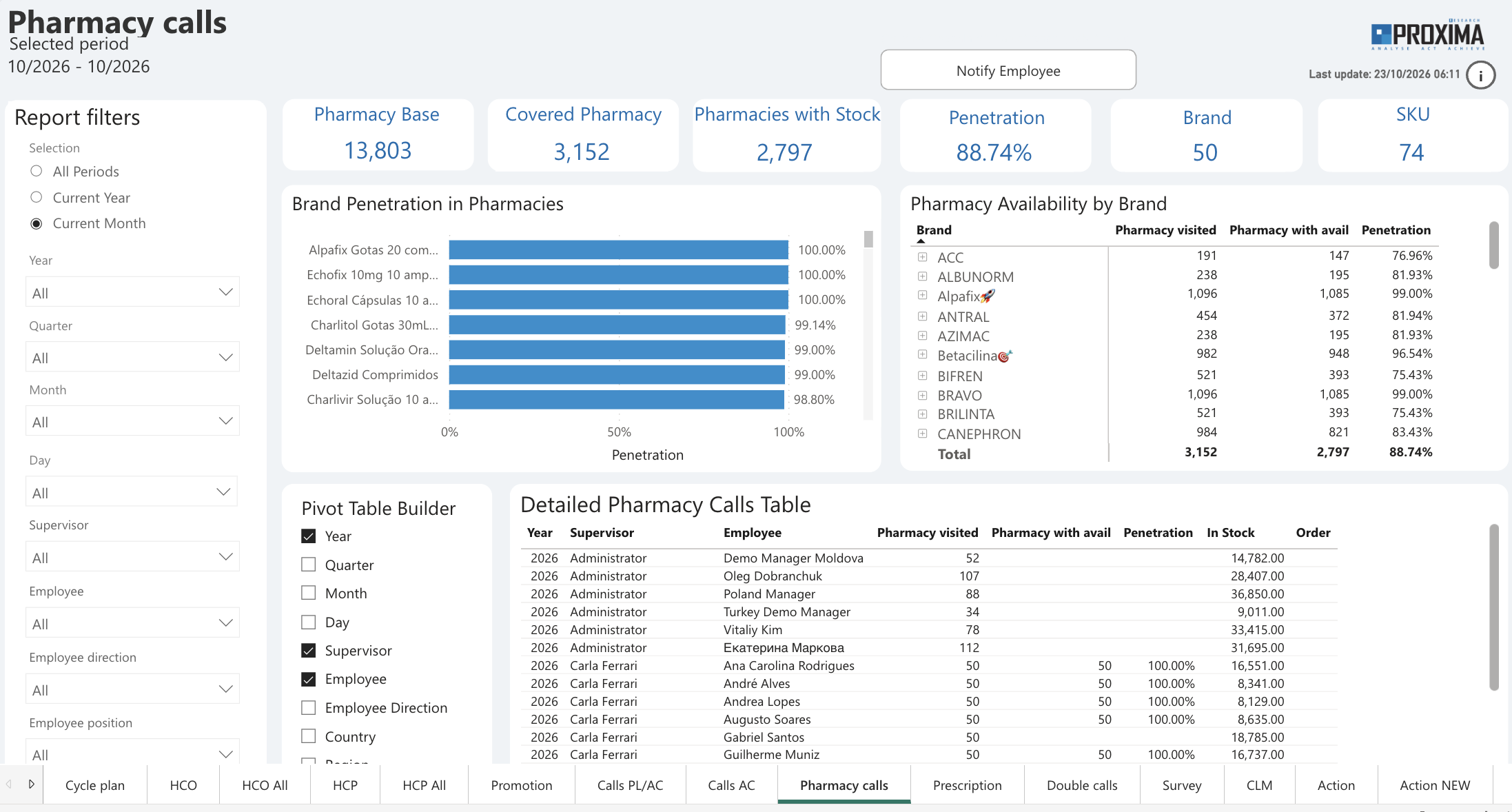
Task: Switch to the Prescription tab
Action: pyautogui.click(x=967, y=785)
